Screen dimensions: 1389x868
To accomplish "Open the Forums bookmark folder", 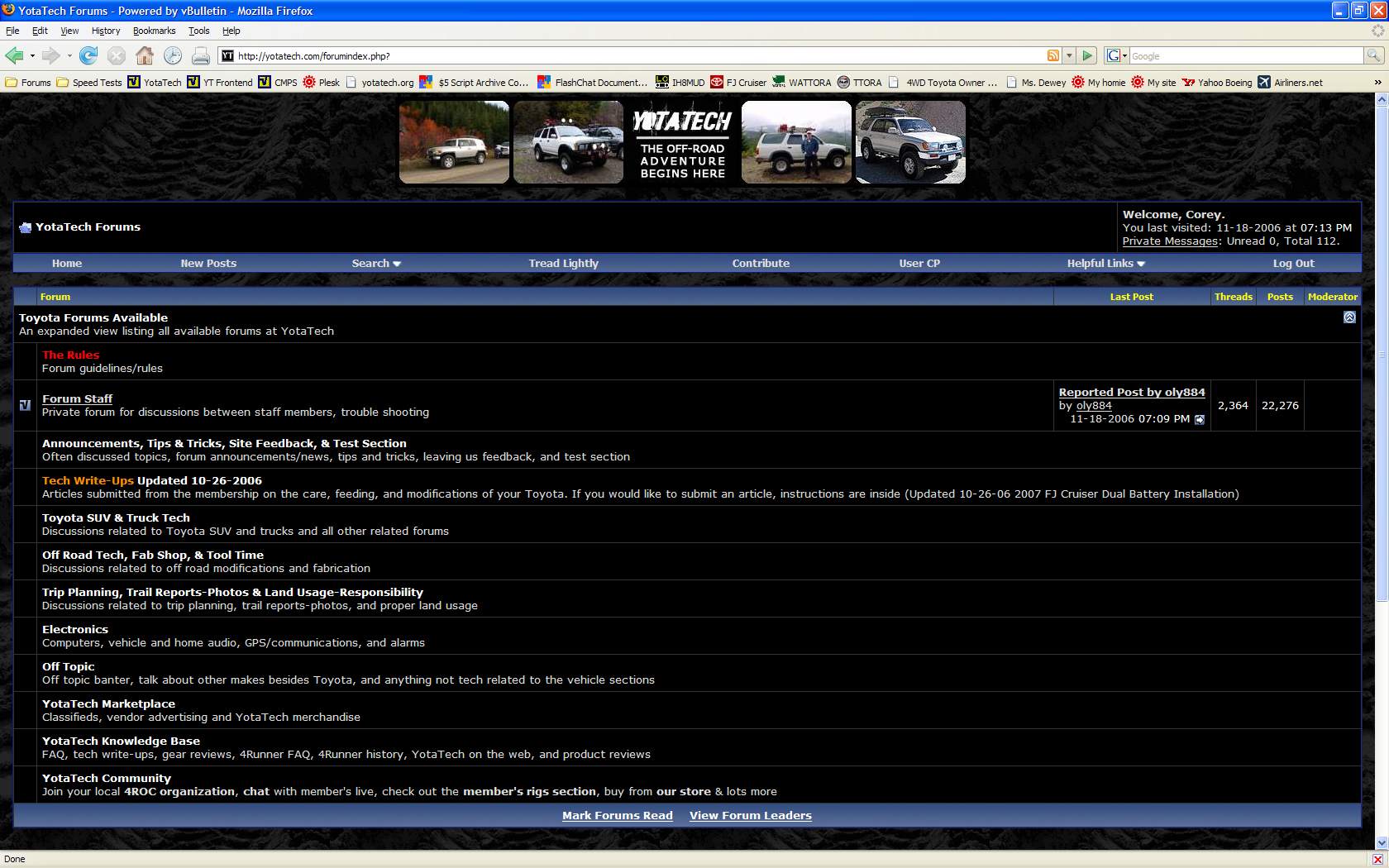I will click(x=28, y=83).
